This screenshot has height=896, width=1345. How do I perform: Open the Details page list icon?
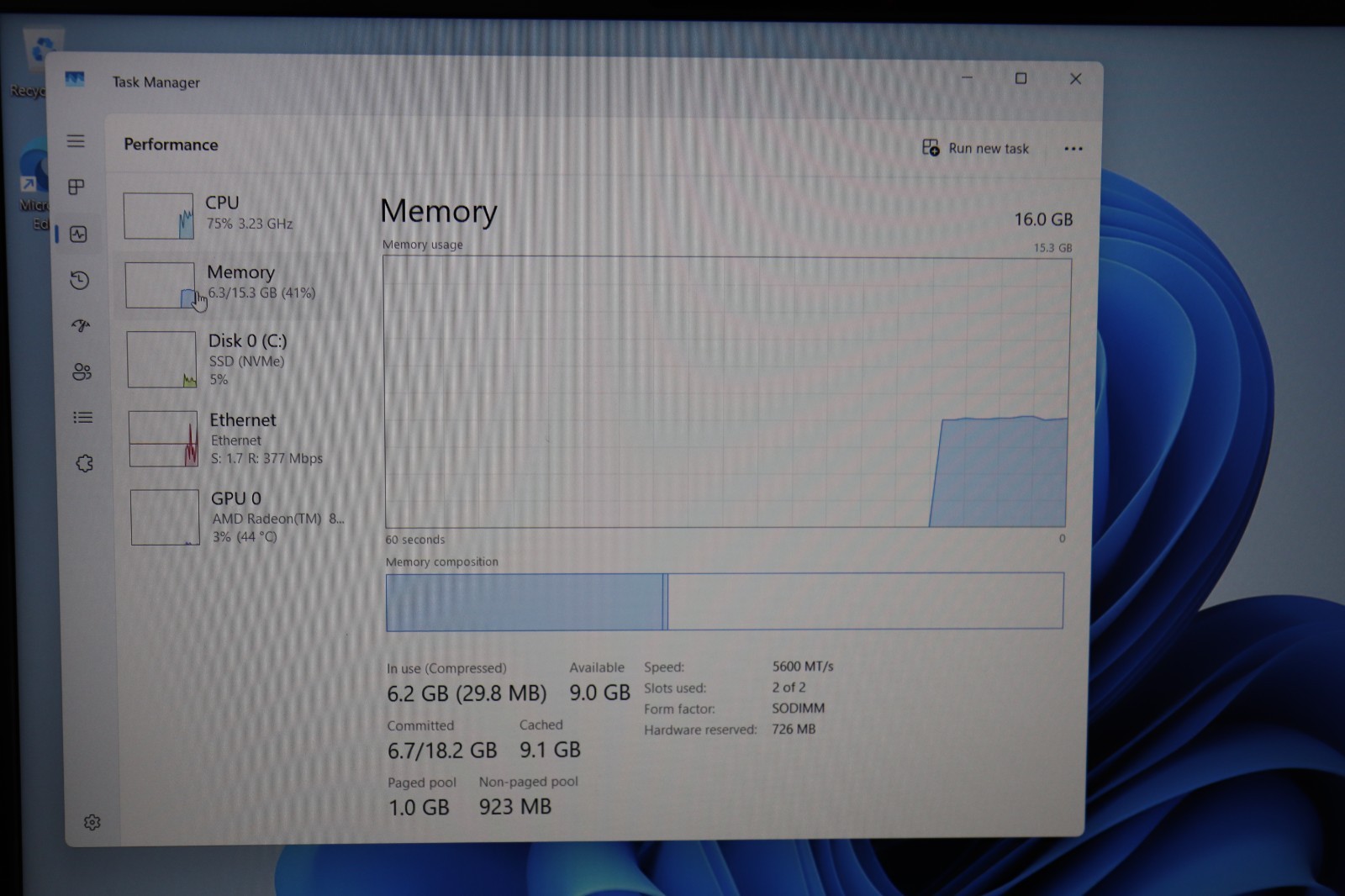(82, 417)
